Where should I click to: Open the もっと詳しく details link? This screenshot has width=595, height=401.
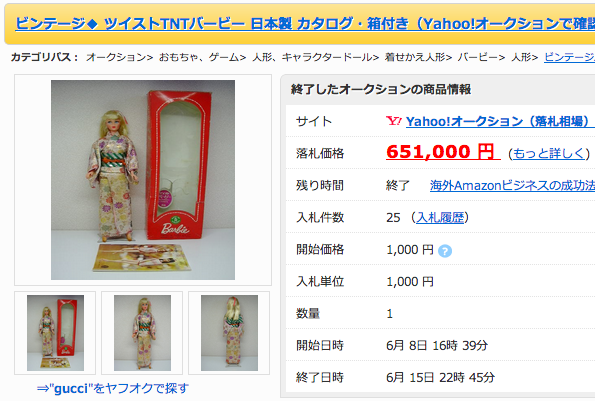pyautogui.click(x=548, y=153)
